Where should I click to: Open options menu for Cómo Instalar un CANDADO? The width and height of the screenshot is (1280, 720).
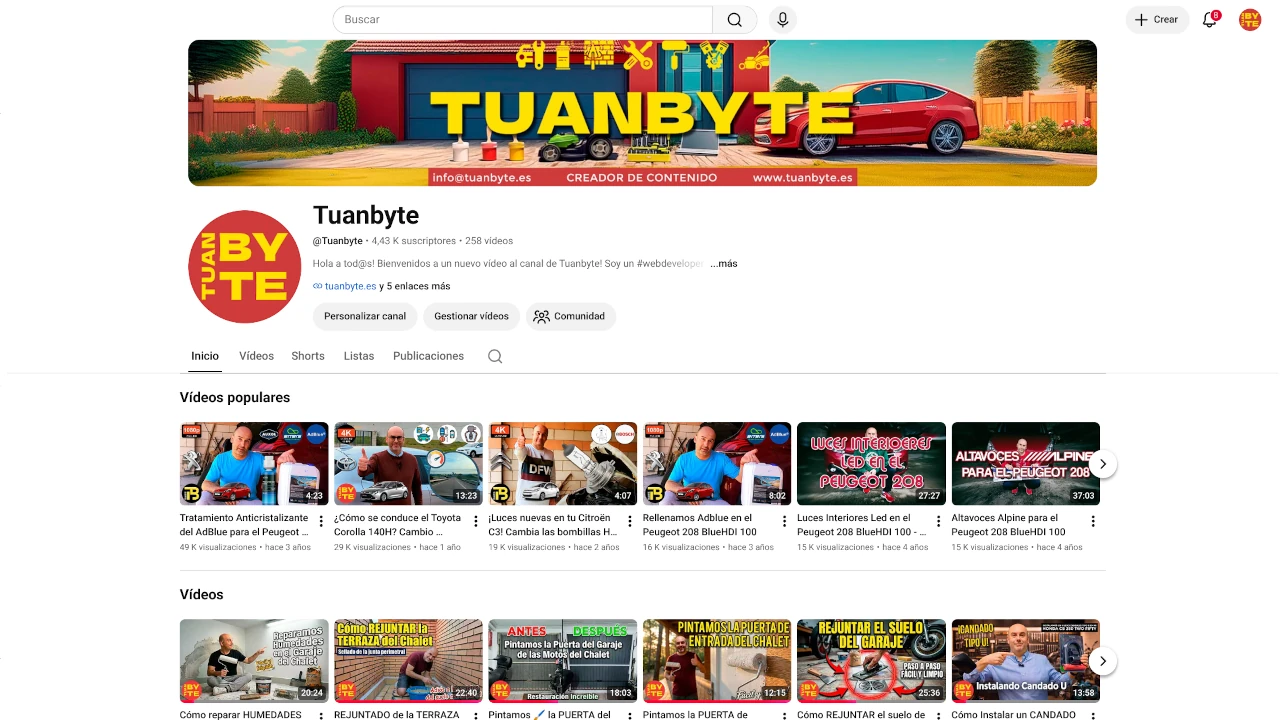pyautogui.click(x=1093, y=716)
